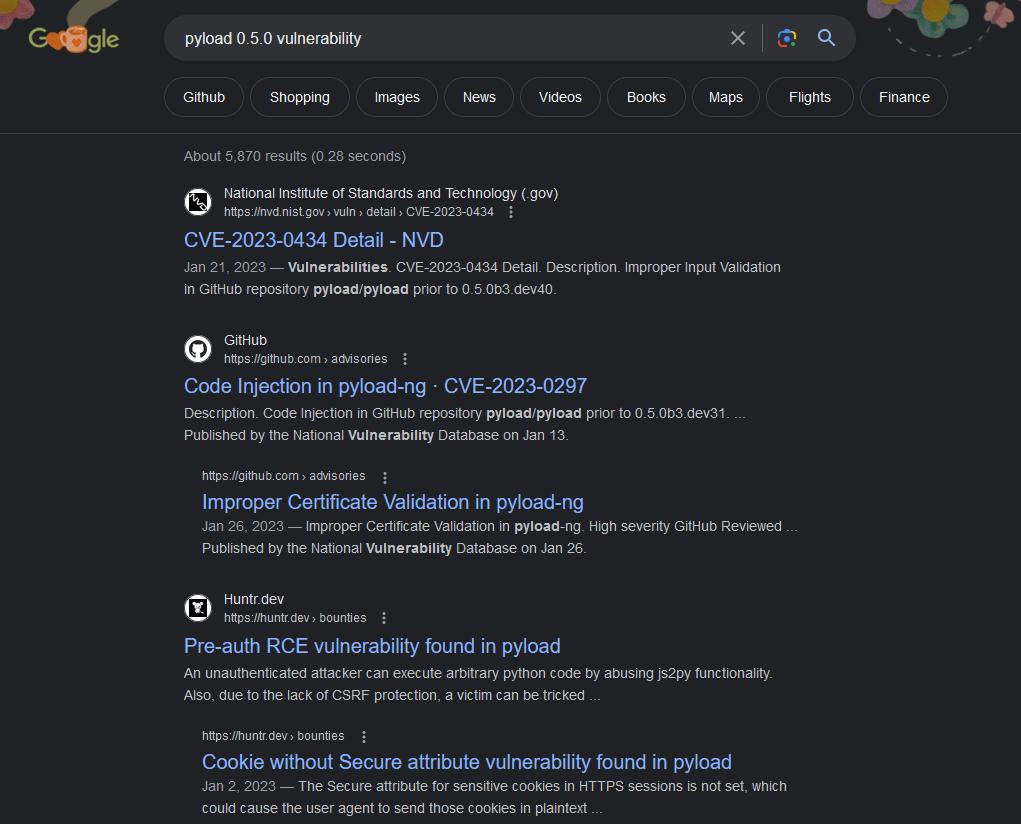Click the magnifying glass search button
1021x824 pixels.
826,38
